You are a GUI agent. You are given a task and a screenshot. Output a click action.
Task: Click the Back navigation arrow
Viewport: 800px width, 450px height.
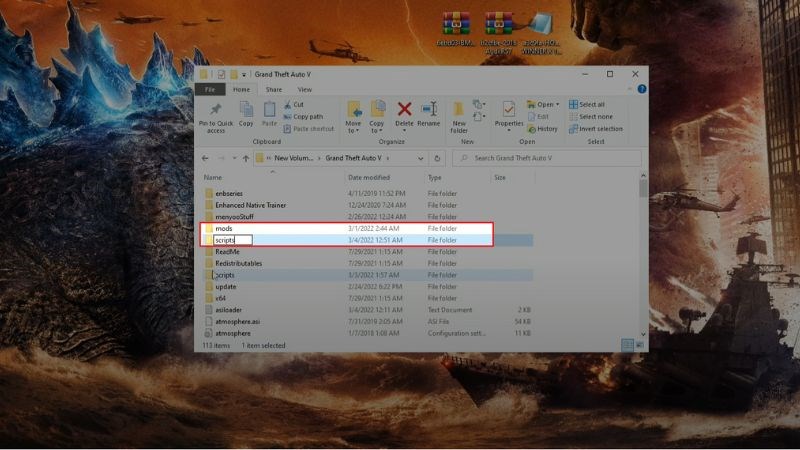point(205,158)
